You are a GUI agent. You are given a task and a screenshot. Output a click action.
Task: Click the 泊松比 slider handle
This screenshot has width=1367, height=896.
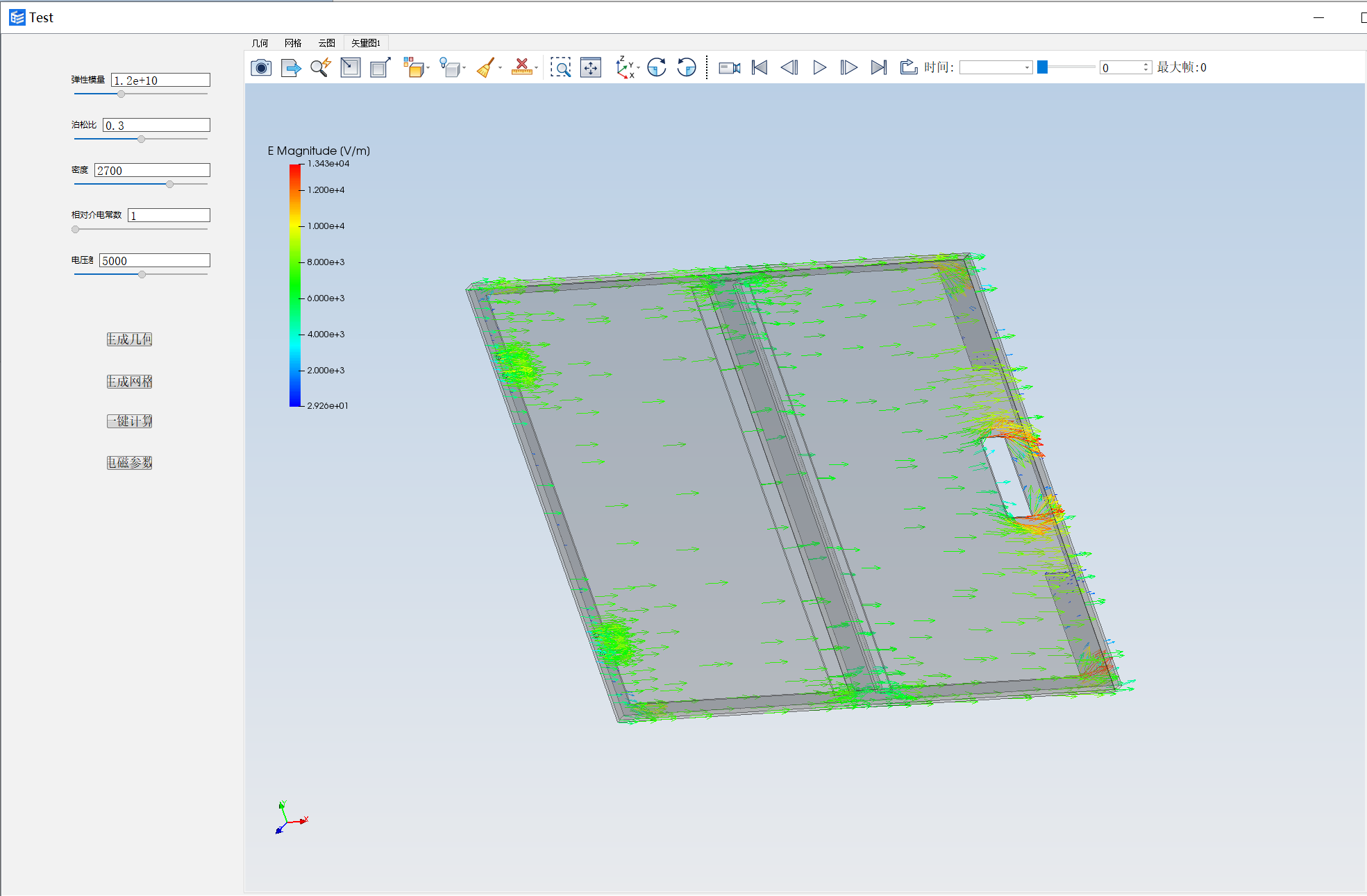coord(141,139)
